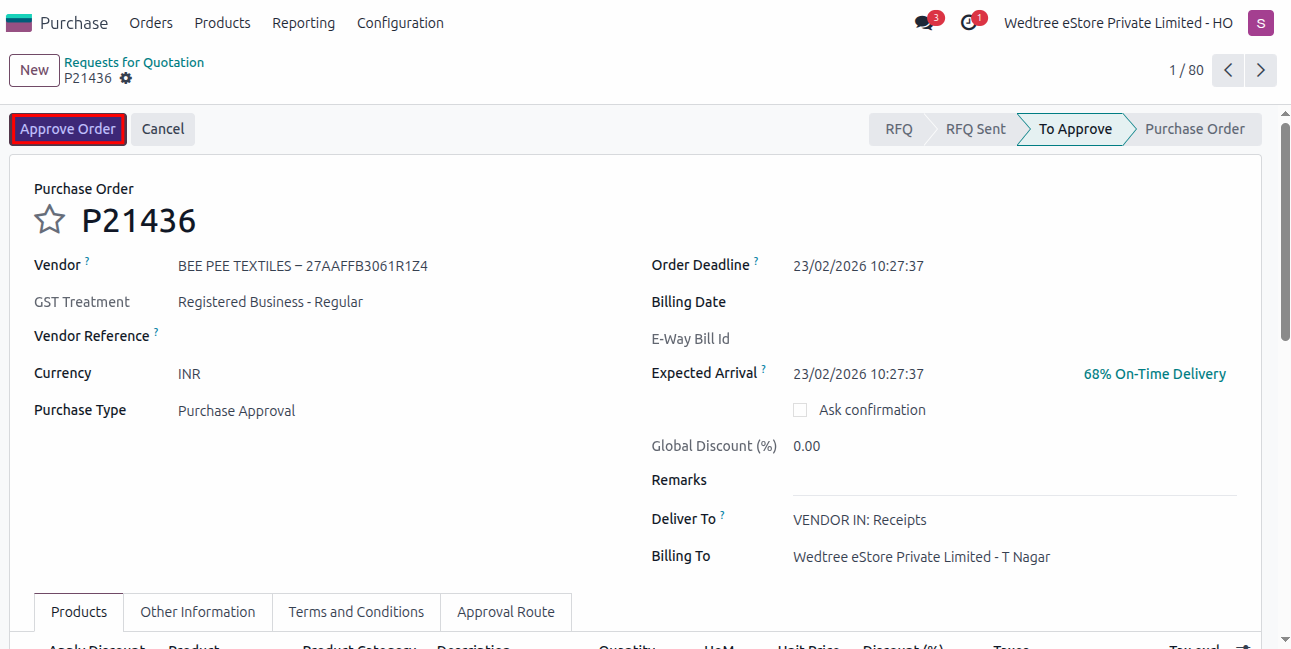Go to next record arrow
The width and height of the screenshot is (1291, 649).
[x=1260, y=70]
